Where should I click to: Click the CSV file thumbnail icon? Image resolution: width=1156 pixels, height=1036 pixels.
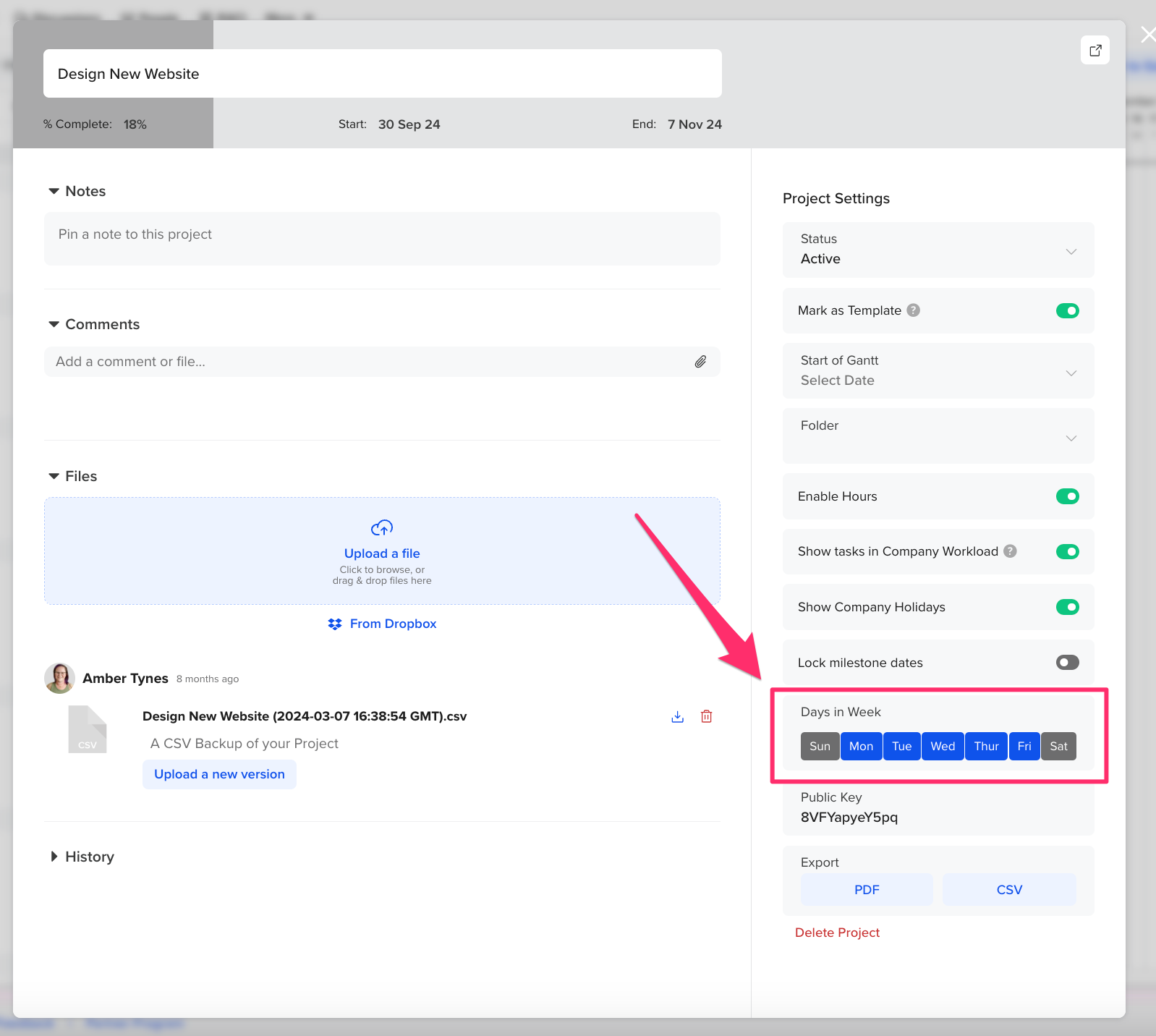[88, 729]
